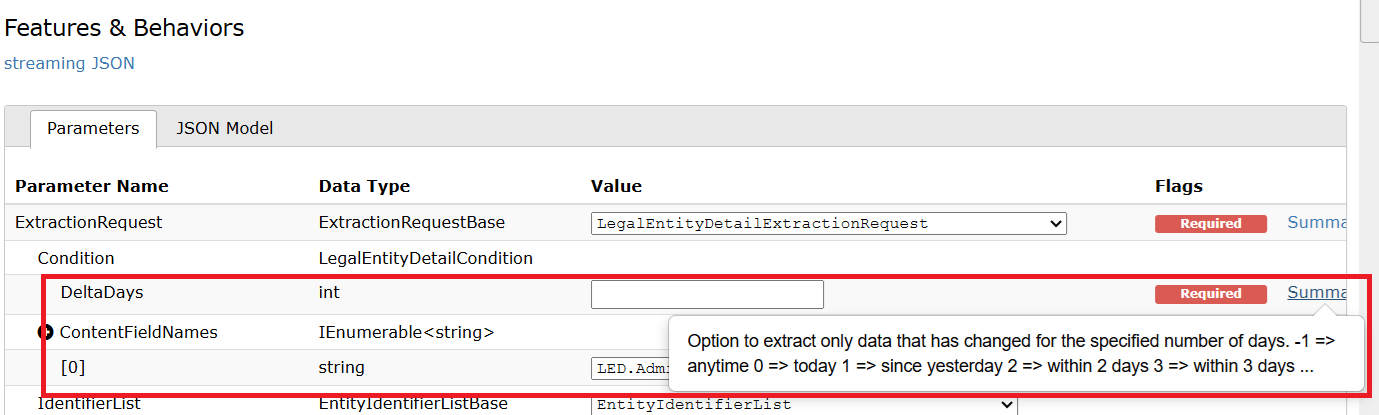1379x415 pixels.
Task: Select the IdentifierList parameter name
Action: 89,404
